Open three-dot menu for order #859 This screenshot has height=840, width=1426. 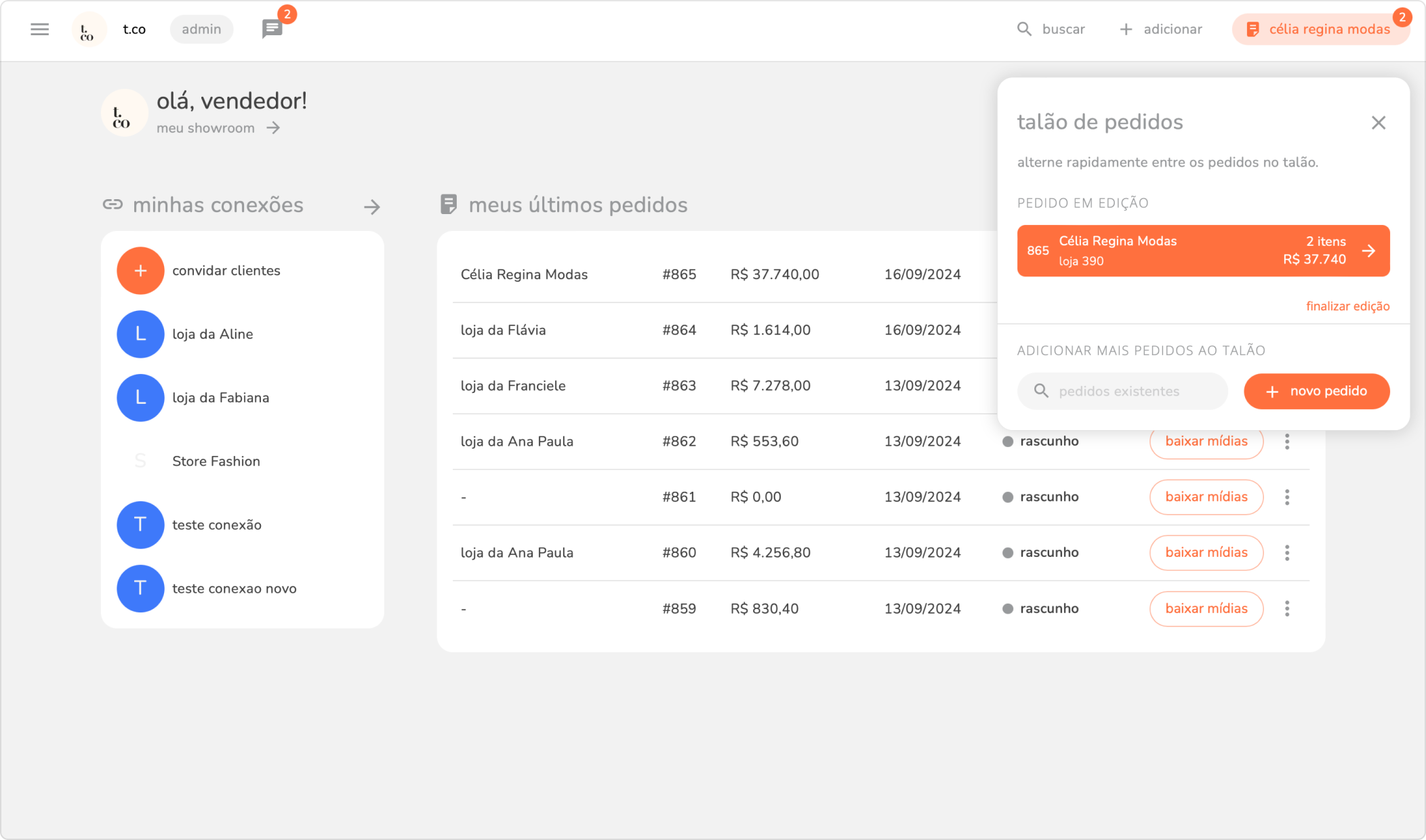pos(1286,608)
